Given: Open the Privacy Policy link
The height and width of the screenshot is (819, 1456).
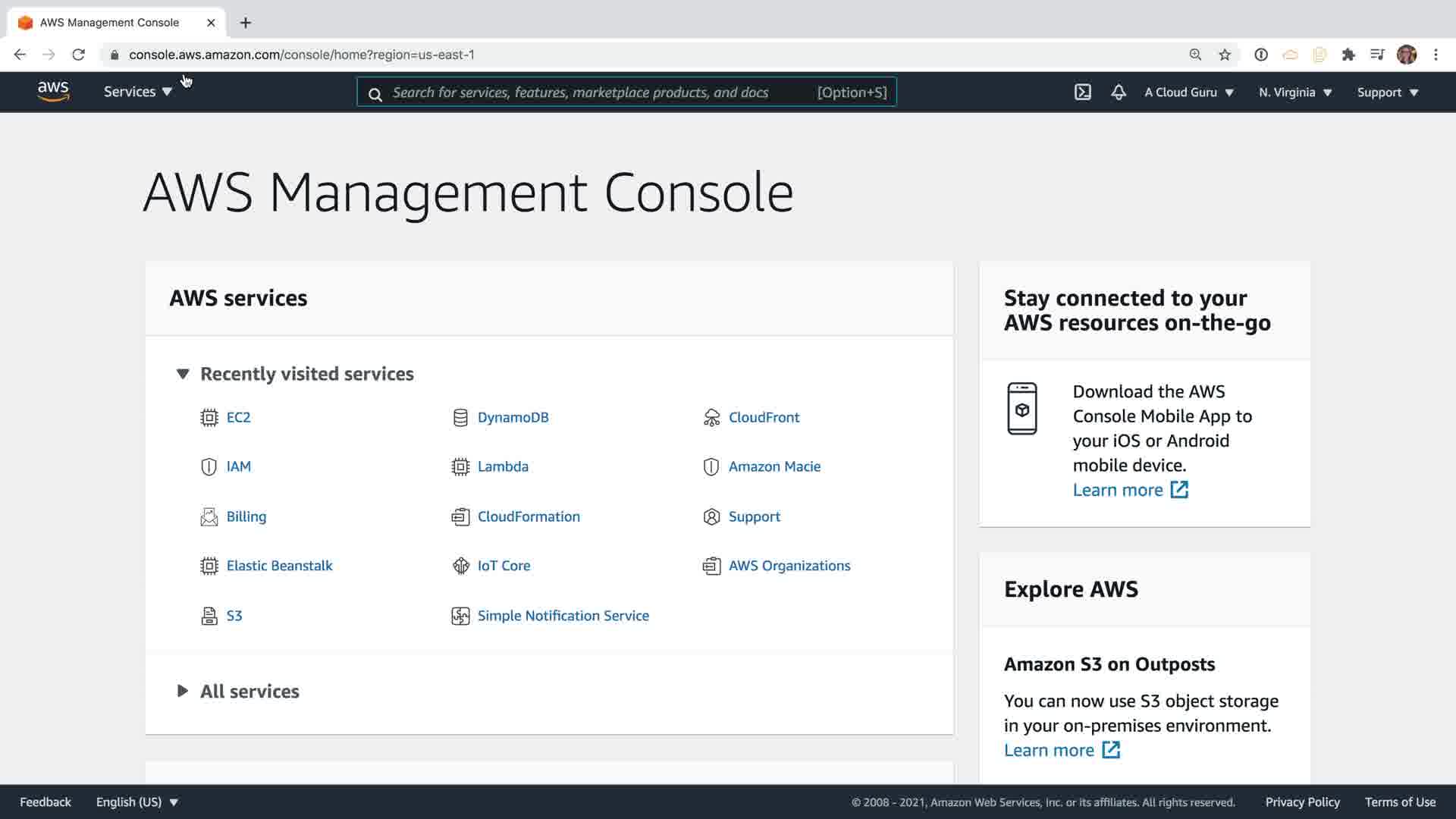Looking at the screenshot, I should [x=1302, y=802].
